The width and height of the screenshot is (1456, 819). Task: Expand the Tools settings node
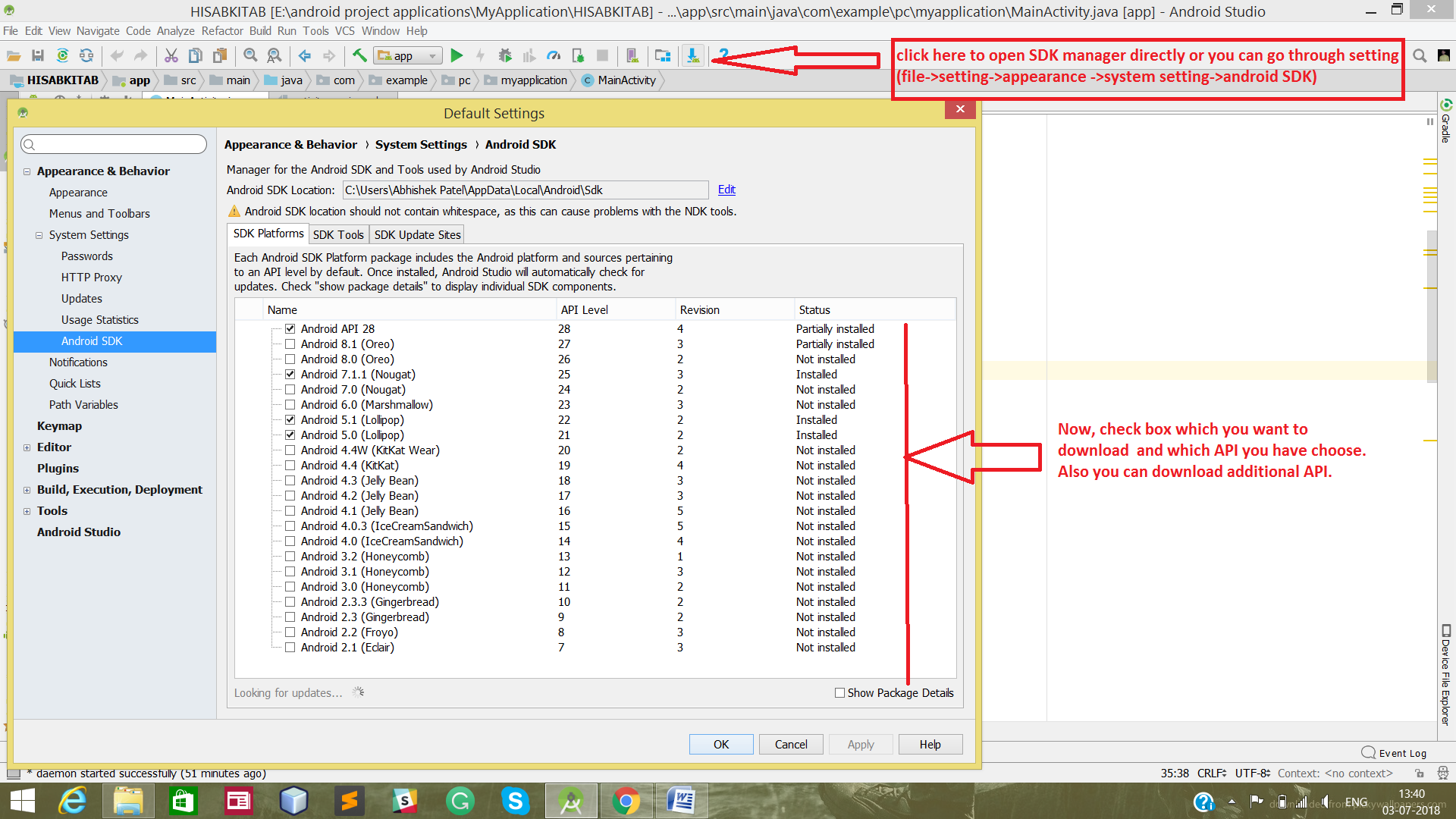pyautogui.click(x=27, y=511)
